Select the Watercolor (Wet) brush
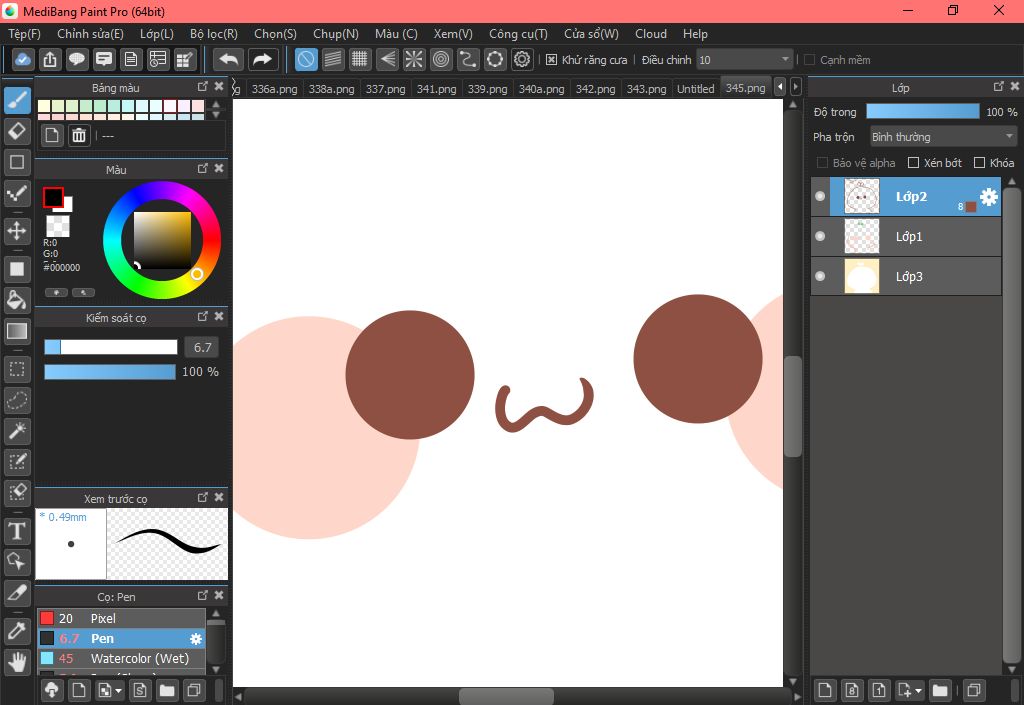 point(140,658)
